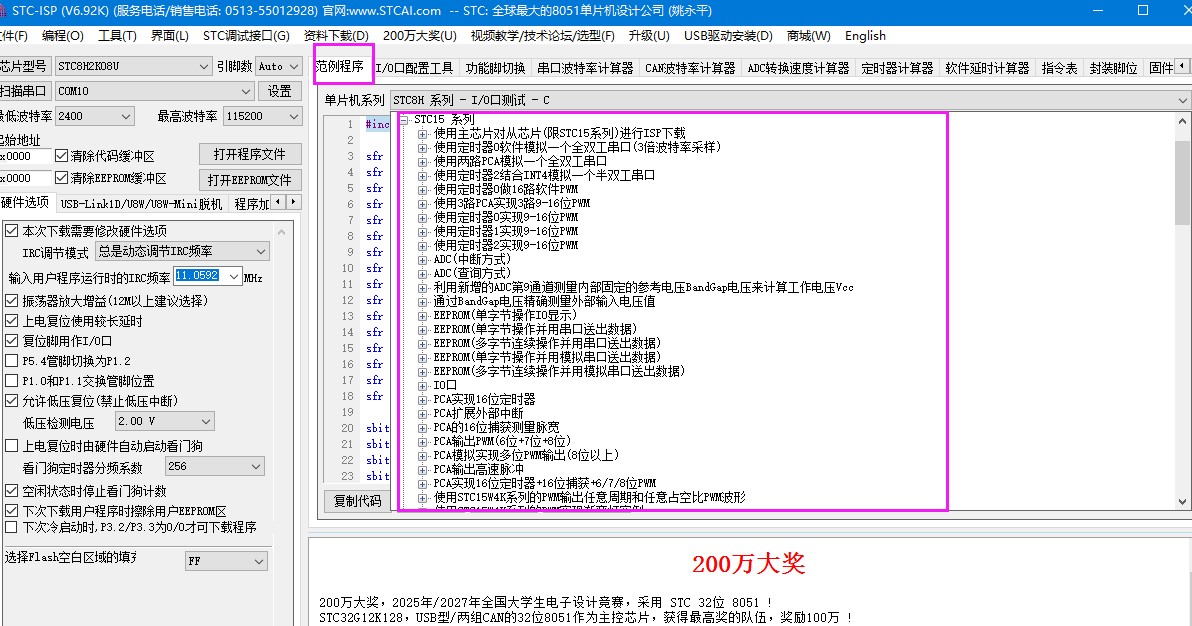Viewport: 1192px width, 626px height.
Task: Open the COM10 serial port dropdown
Action: [154, 91]
